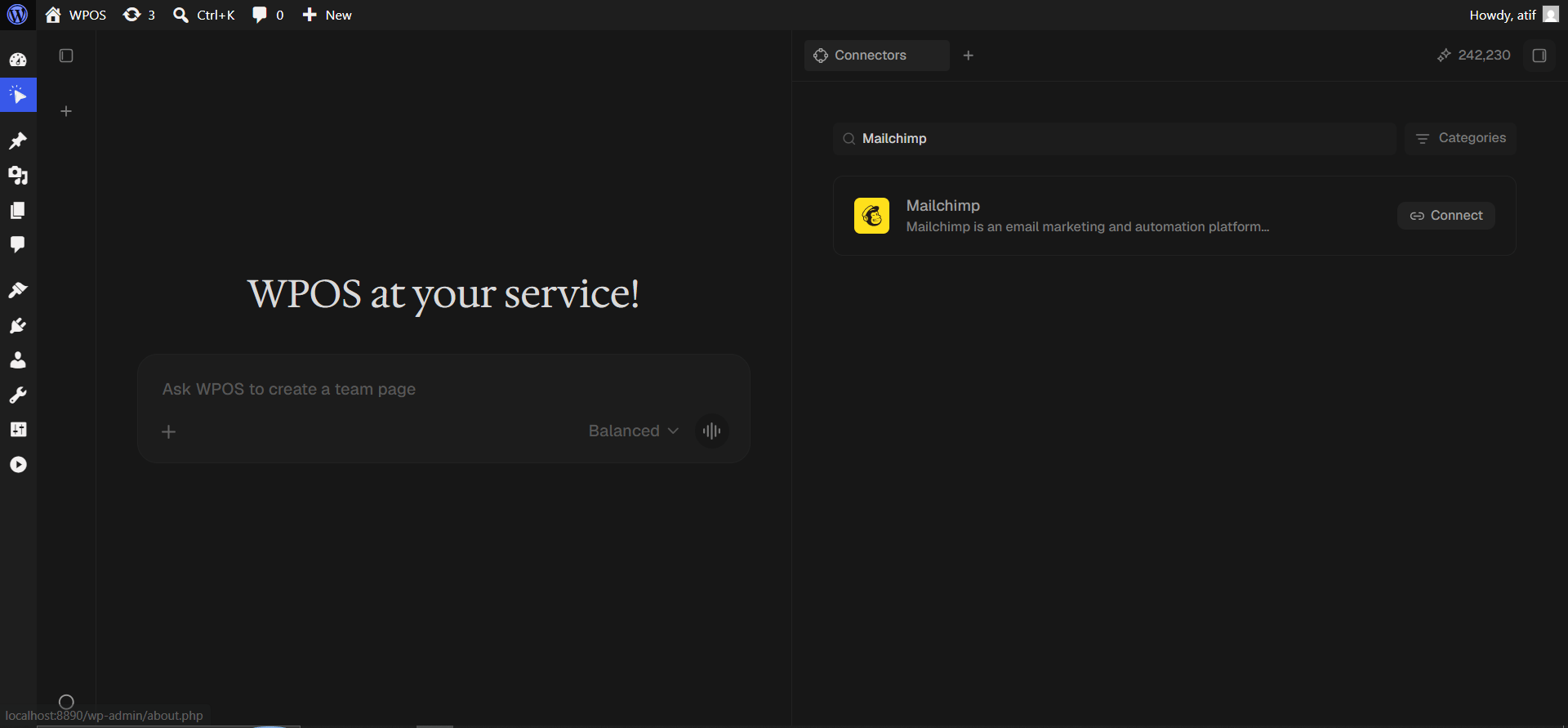This screenshot has width=1568, height=728.
Task: Open the Comments sidebar icon
Action: coord(18,244)
